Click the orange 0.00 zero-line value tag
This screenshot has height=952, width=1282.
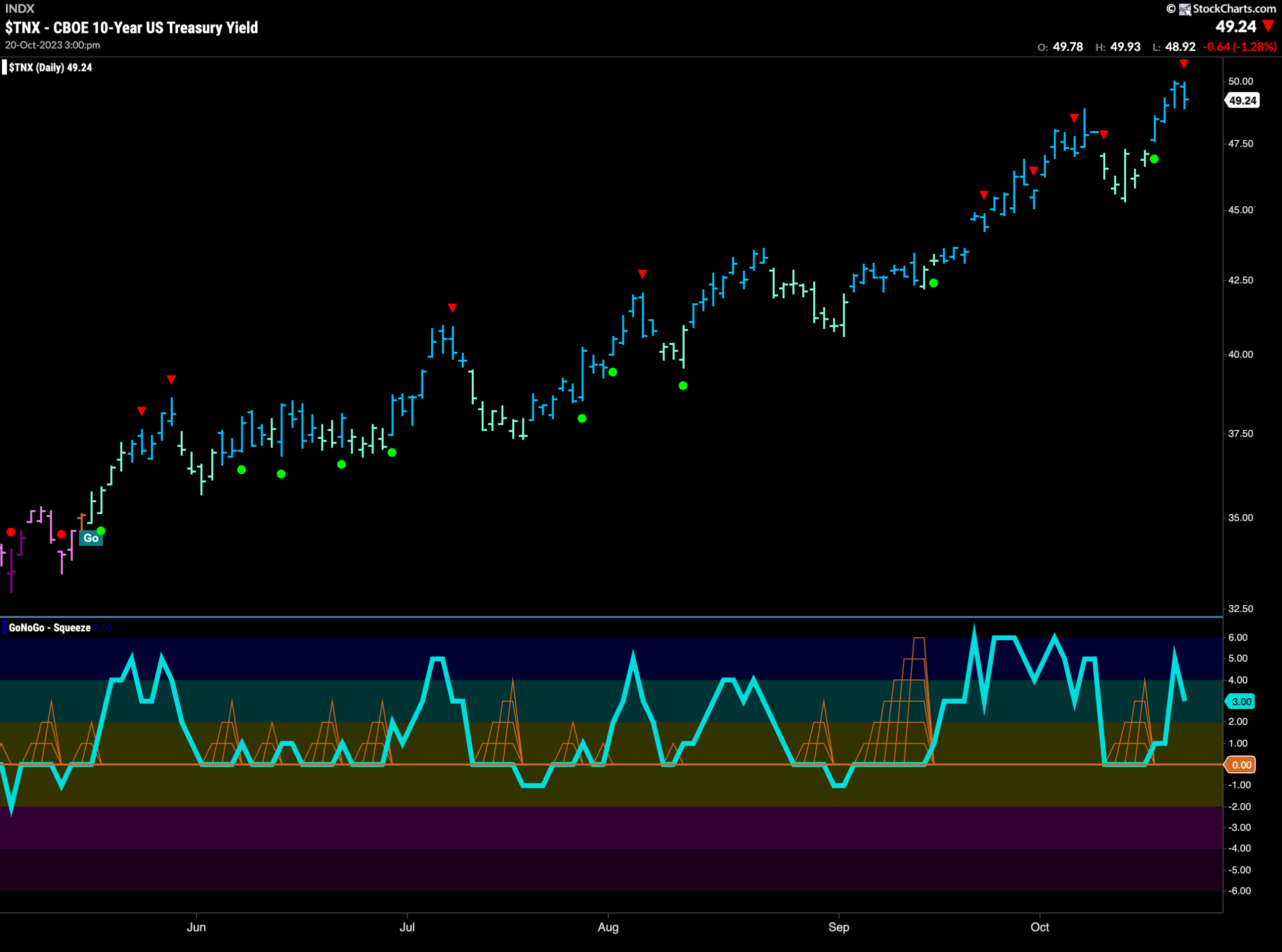[x=1241, y=765]
